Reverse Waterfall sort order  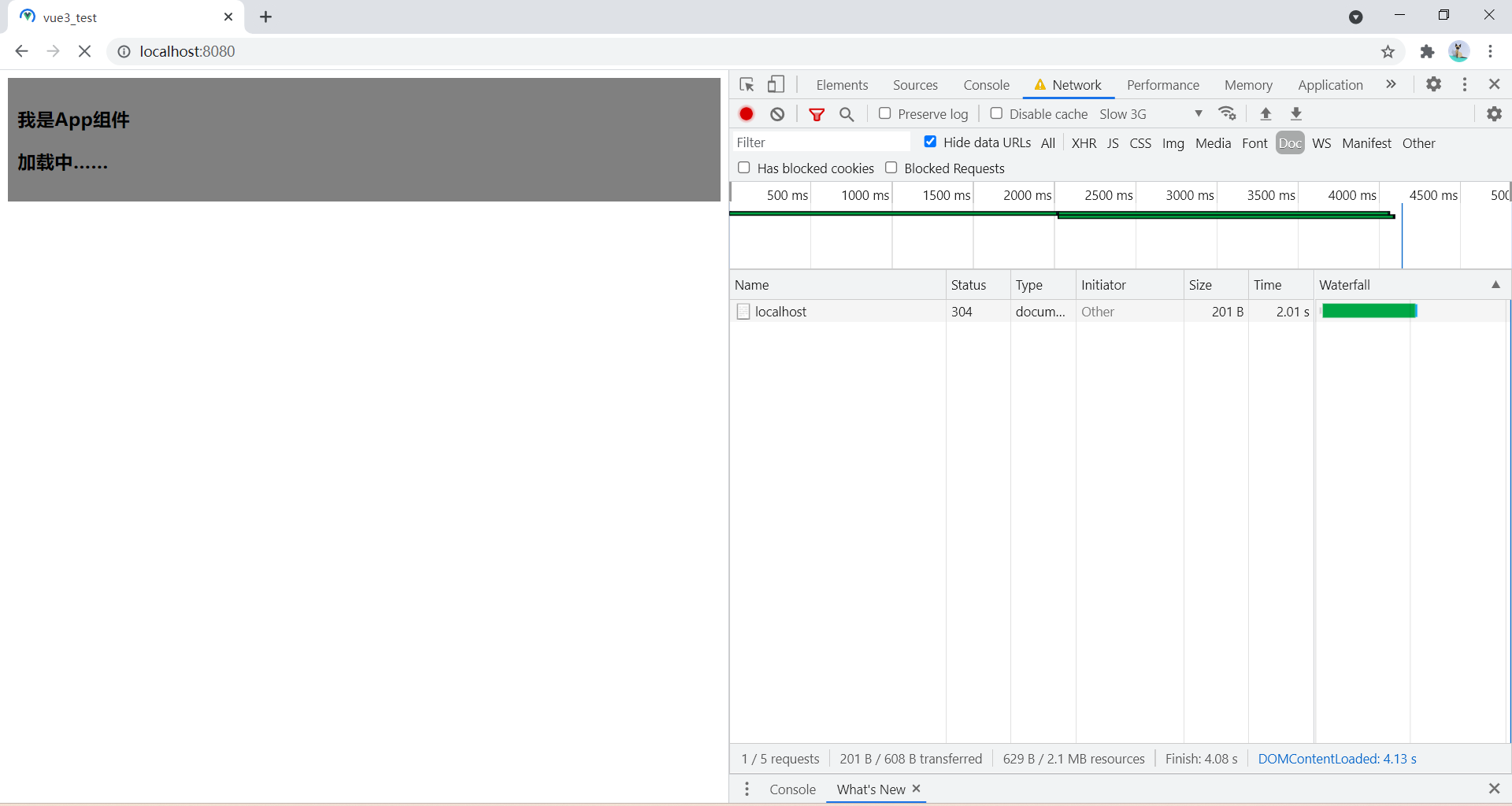(1495, 284)
